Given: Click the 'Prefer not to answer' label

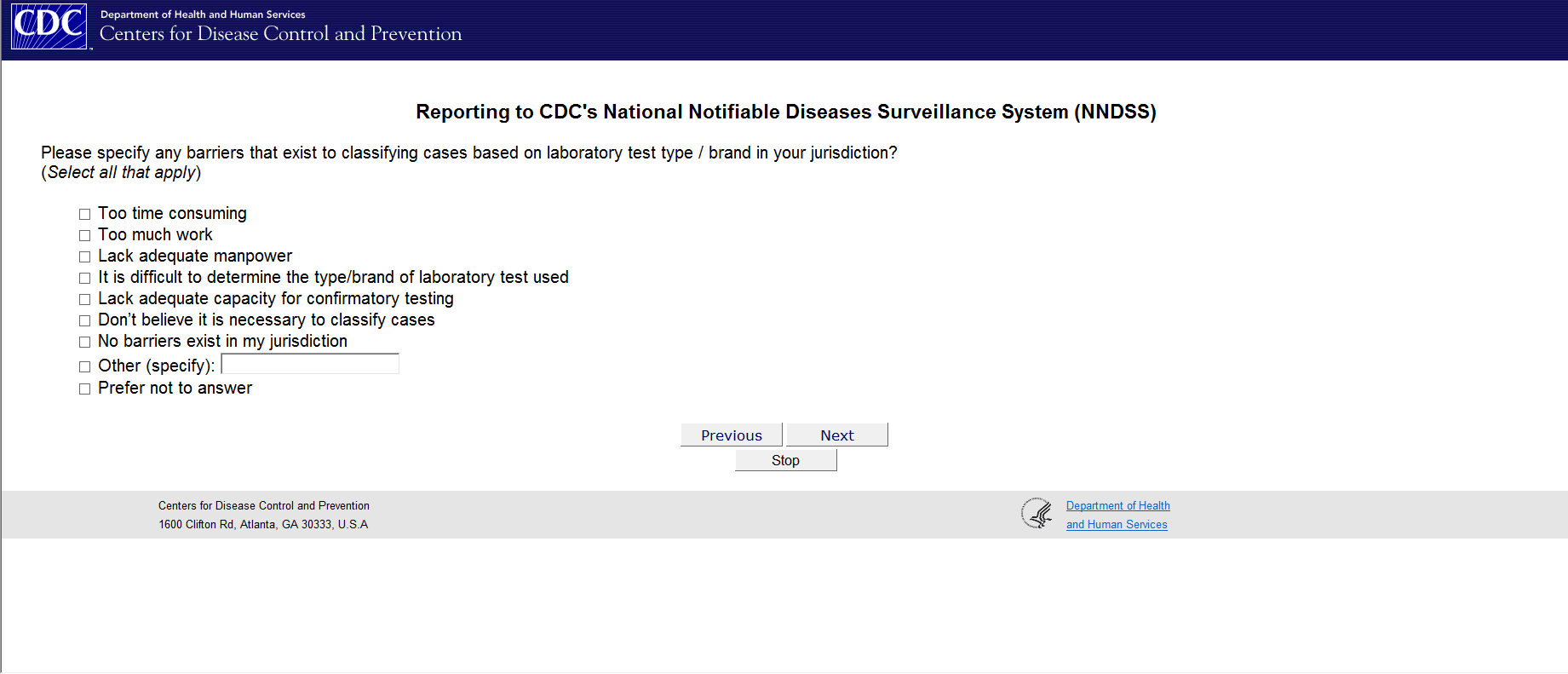Looking at the screenshot, I should click(x=175, y=388).
